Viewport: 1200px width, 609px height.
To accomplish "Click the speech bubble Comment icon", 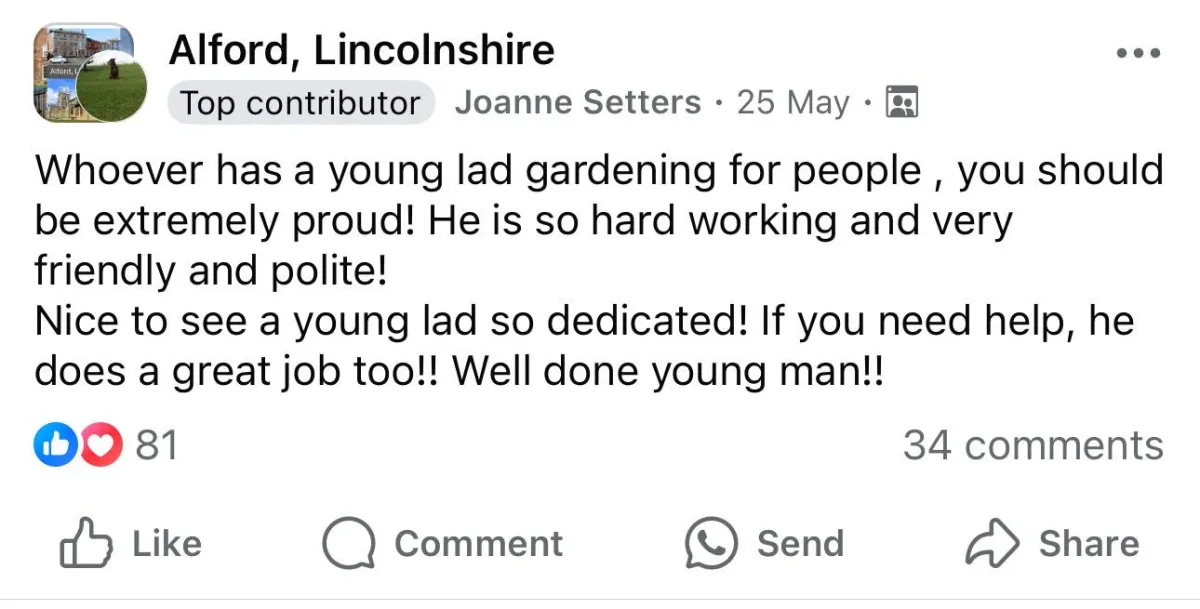I will click(347, 544).
